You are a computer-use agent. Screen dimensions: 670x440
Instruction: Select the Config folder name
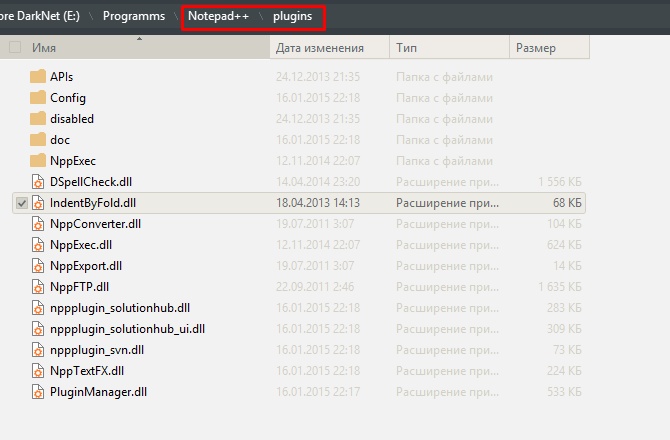pyautogui.click(x=68, y=98)
